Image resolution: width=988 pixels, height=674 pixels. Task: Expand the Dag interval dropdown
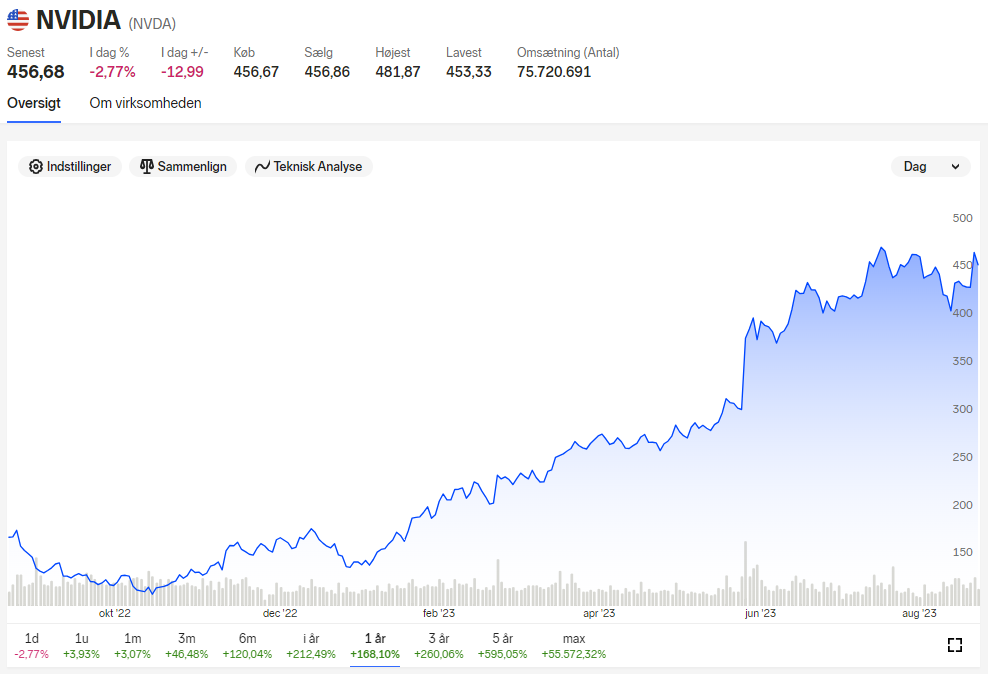point(931,166)
